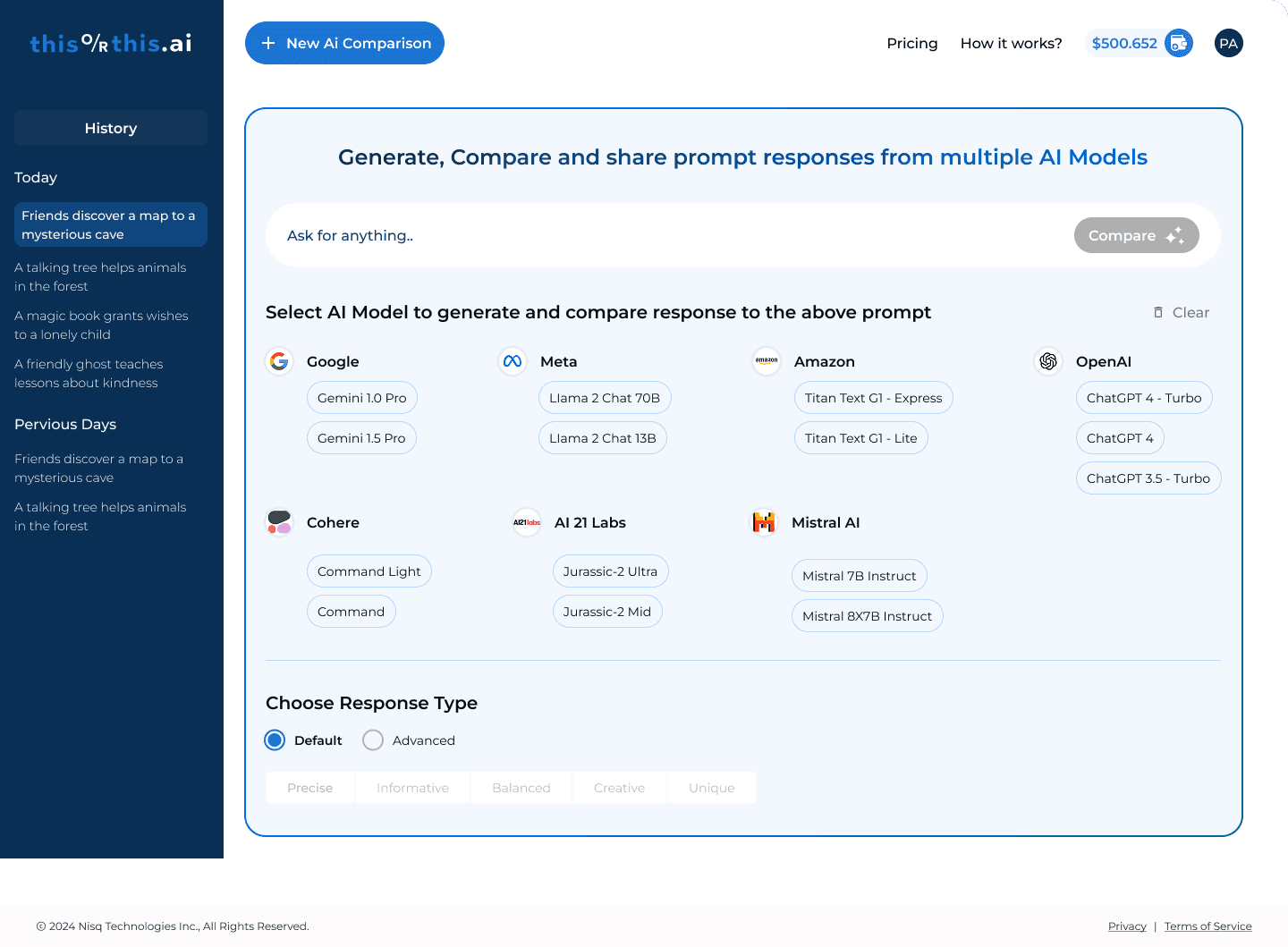Screen dimensions: 1288x947
Task: Click the Compare button
Action: (1137, 235)
